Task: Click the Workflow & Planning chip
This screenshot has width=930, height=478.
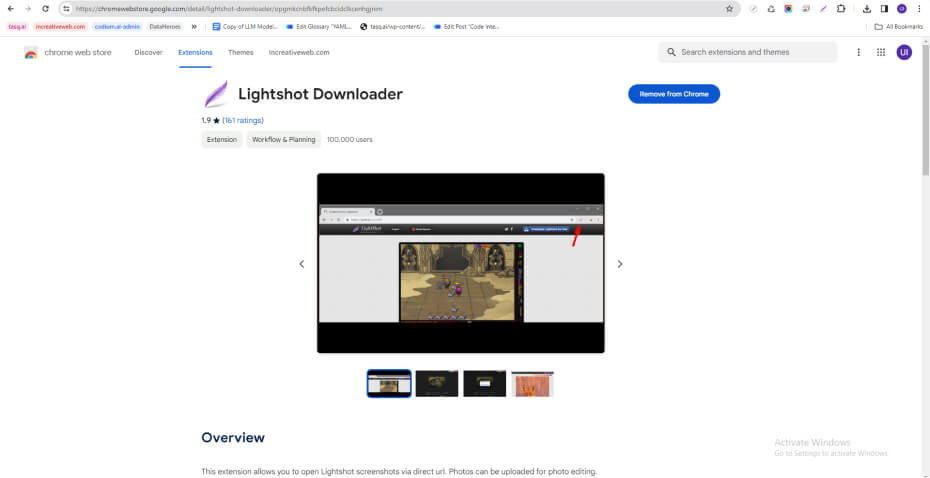Action: [x=284, y=139]
